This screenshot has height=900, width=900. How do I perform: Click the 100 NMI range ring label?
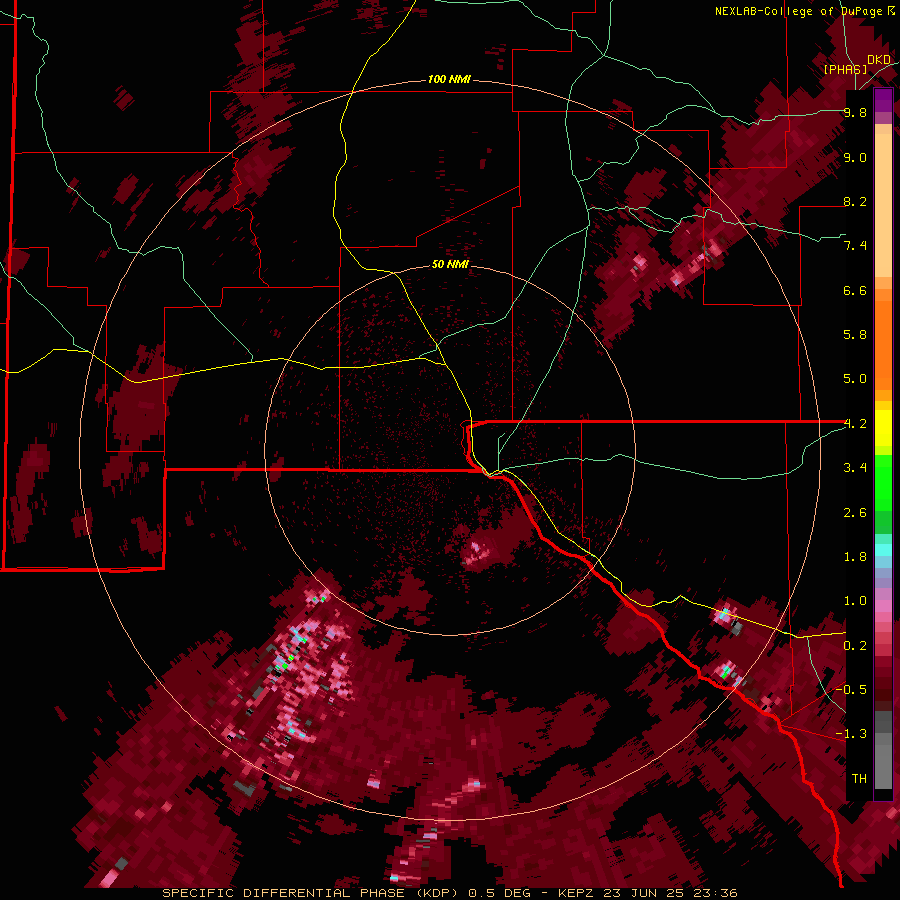449,79
